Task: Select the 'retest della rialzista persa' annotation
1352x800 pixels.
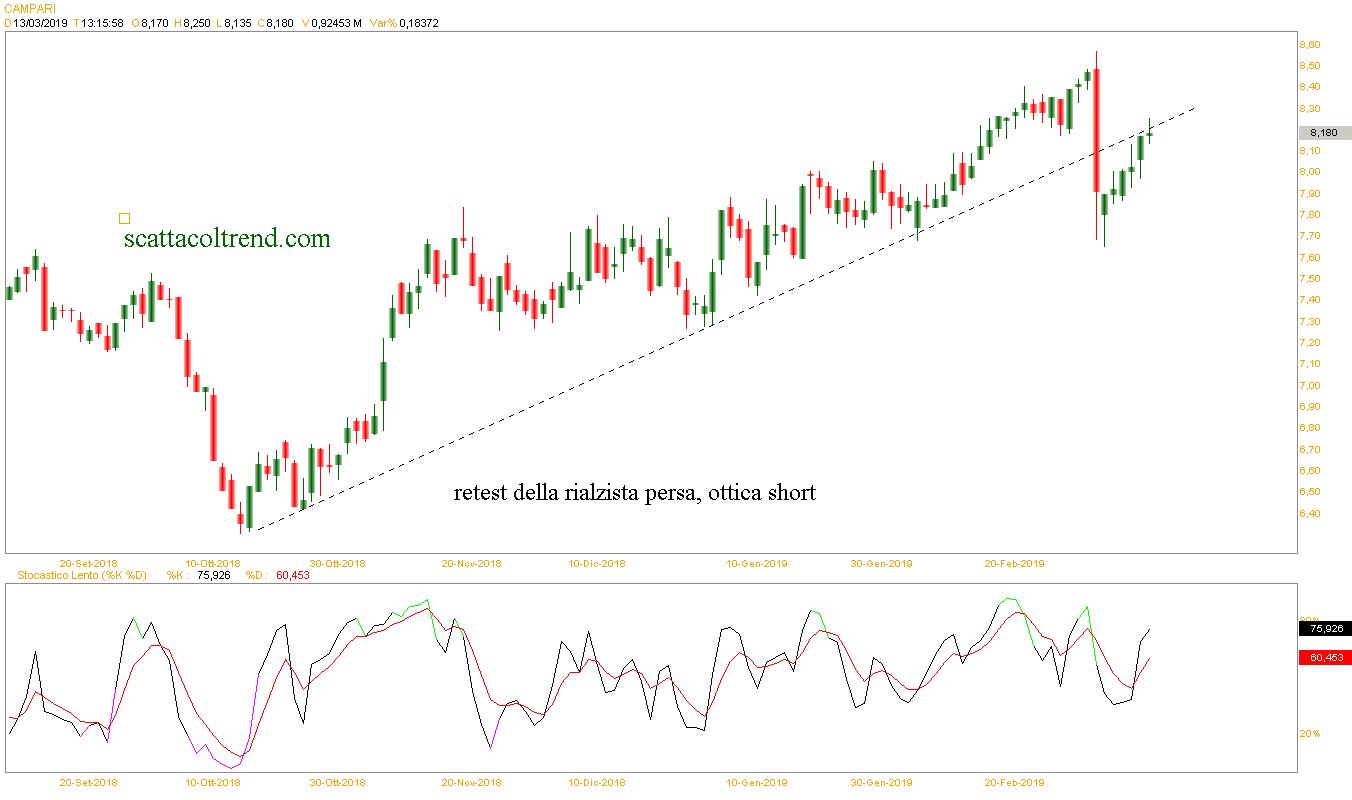Action: click(x=634, y=493)
